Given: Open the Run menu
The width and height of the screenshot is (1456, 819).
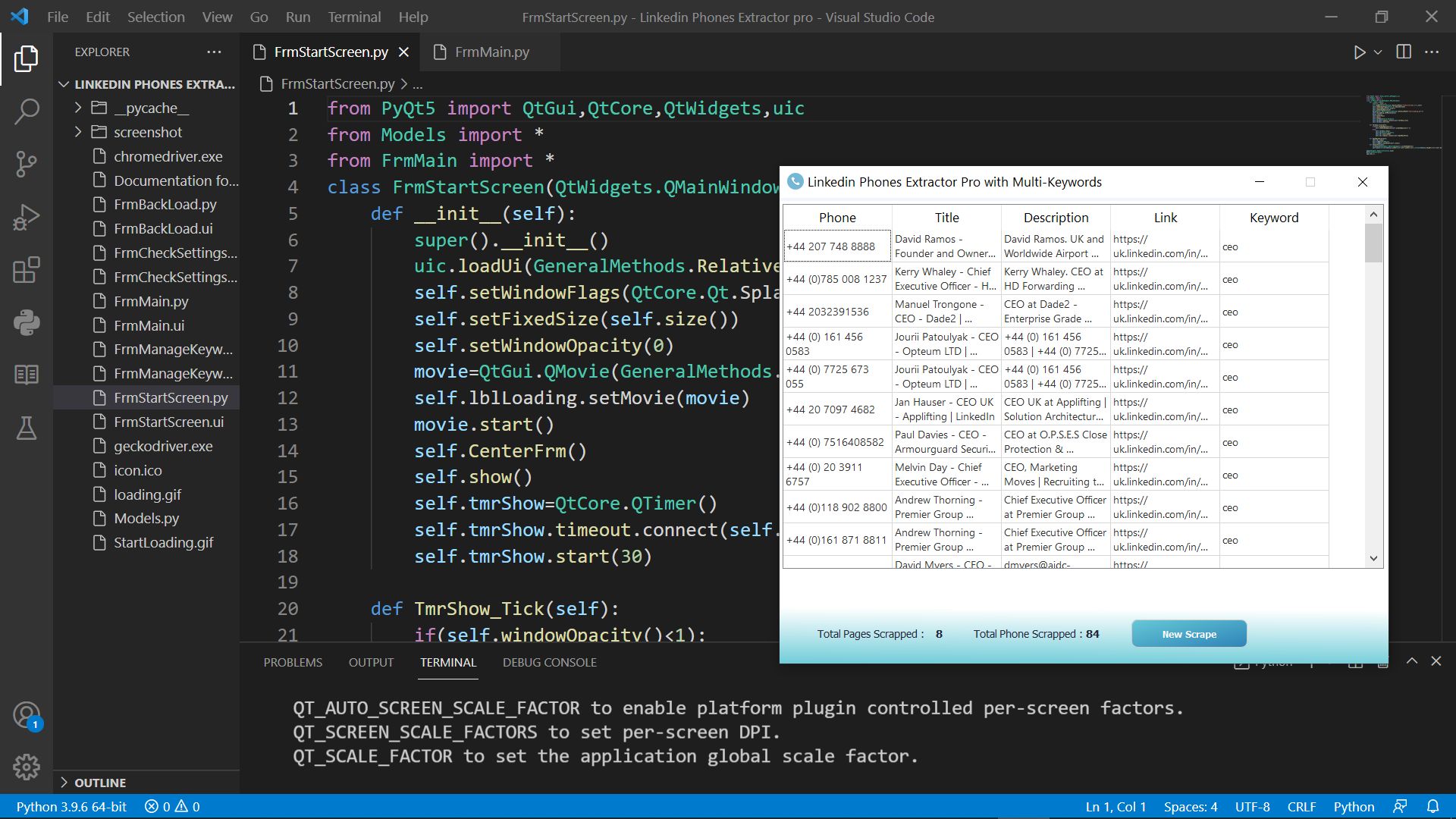Looking at the screenshot, I should pos(297,17).
